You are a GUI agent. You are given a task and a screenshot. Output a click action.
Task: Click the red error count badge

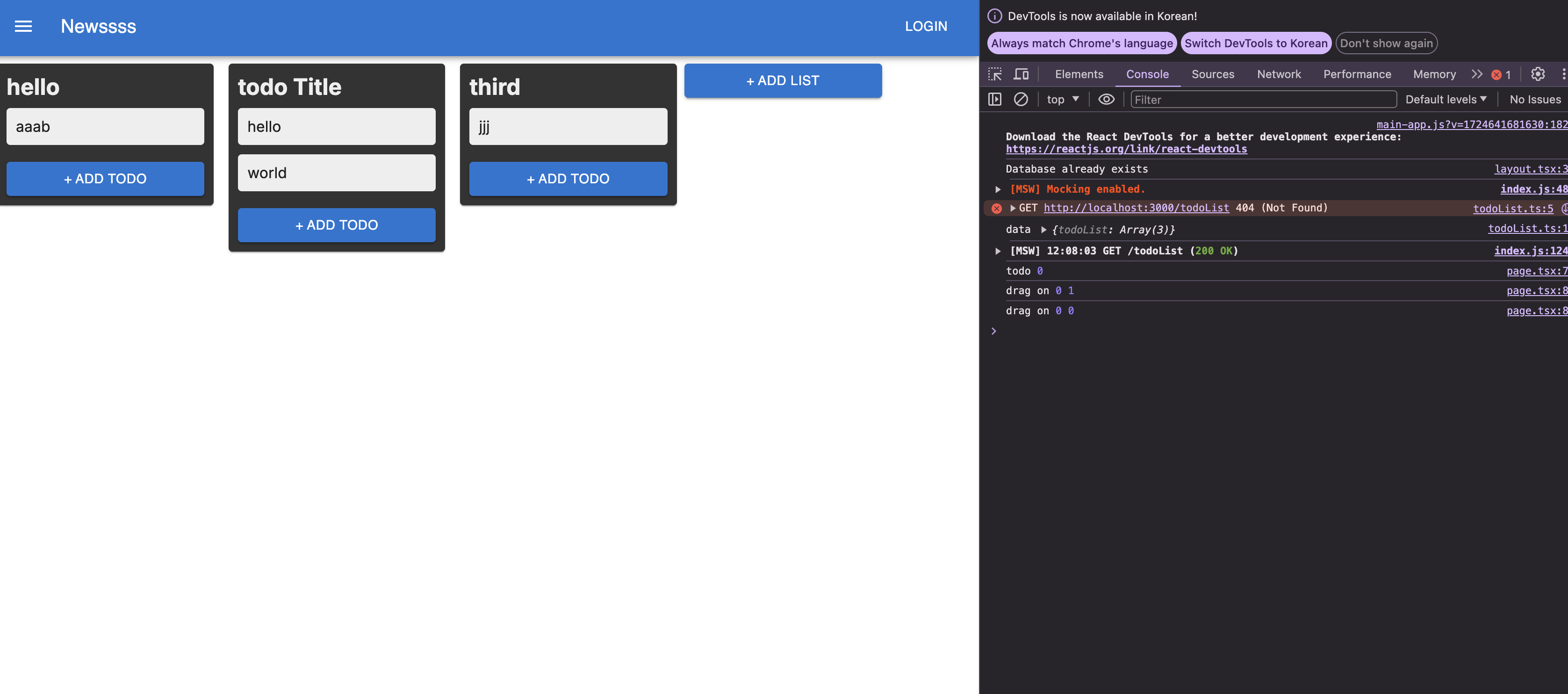coord(1500,74)
